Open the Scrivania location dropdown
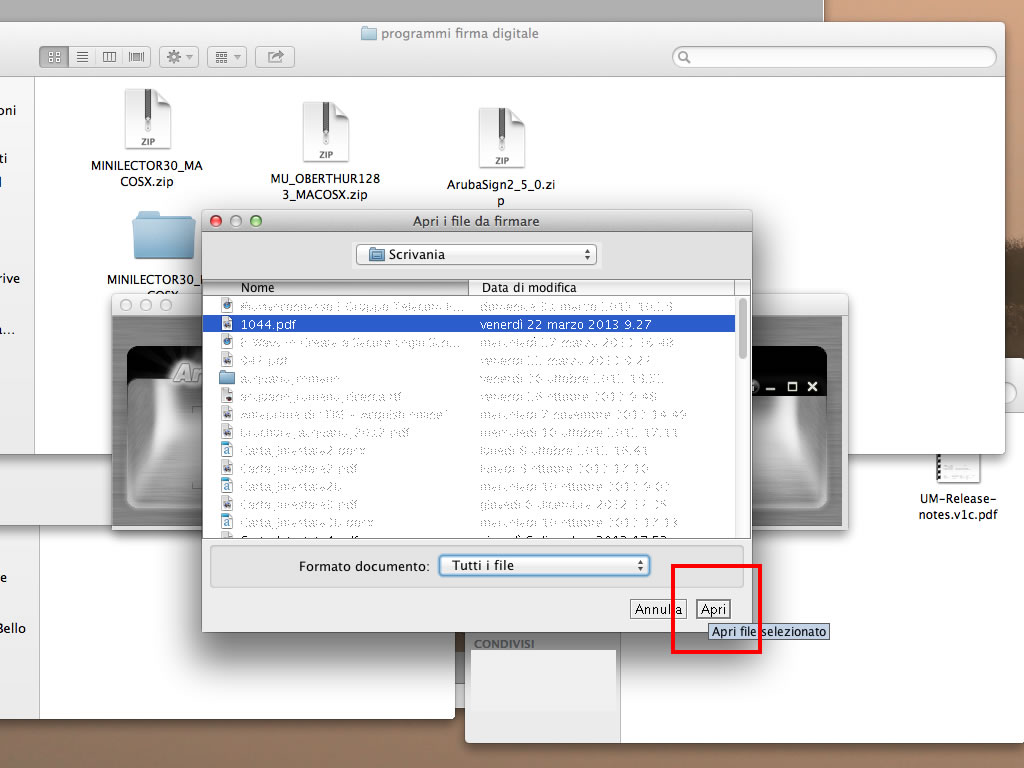The image size is (1024, 768). pos(476,254)
